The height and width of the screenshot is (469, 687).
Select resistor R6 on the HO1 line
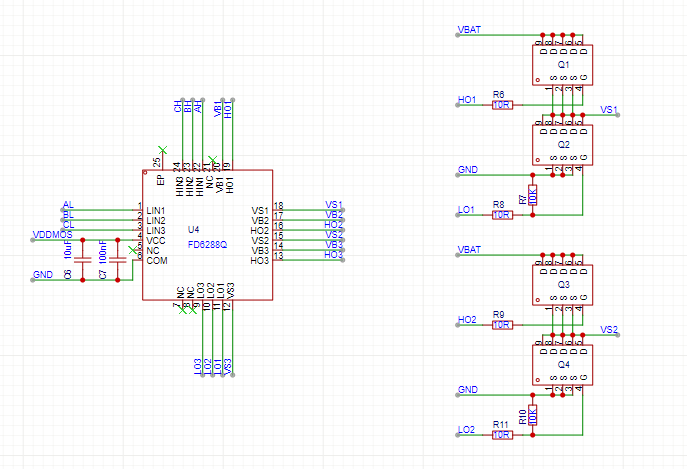click(x=502, y=104)
